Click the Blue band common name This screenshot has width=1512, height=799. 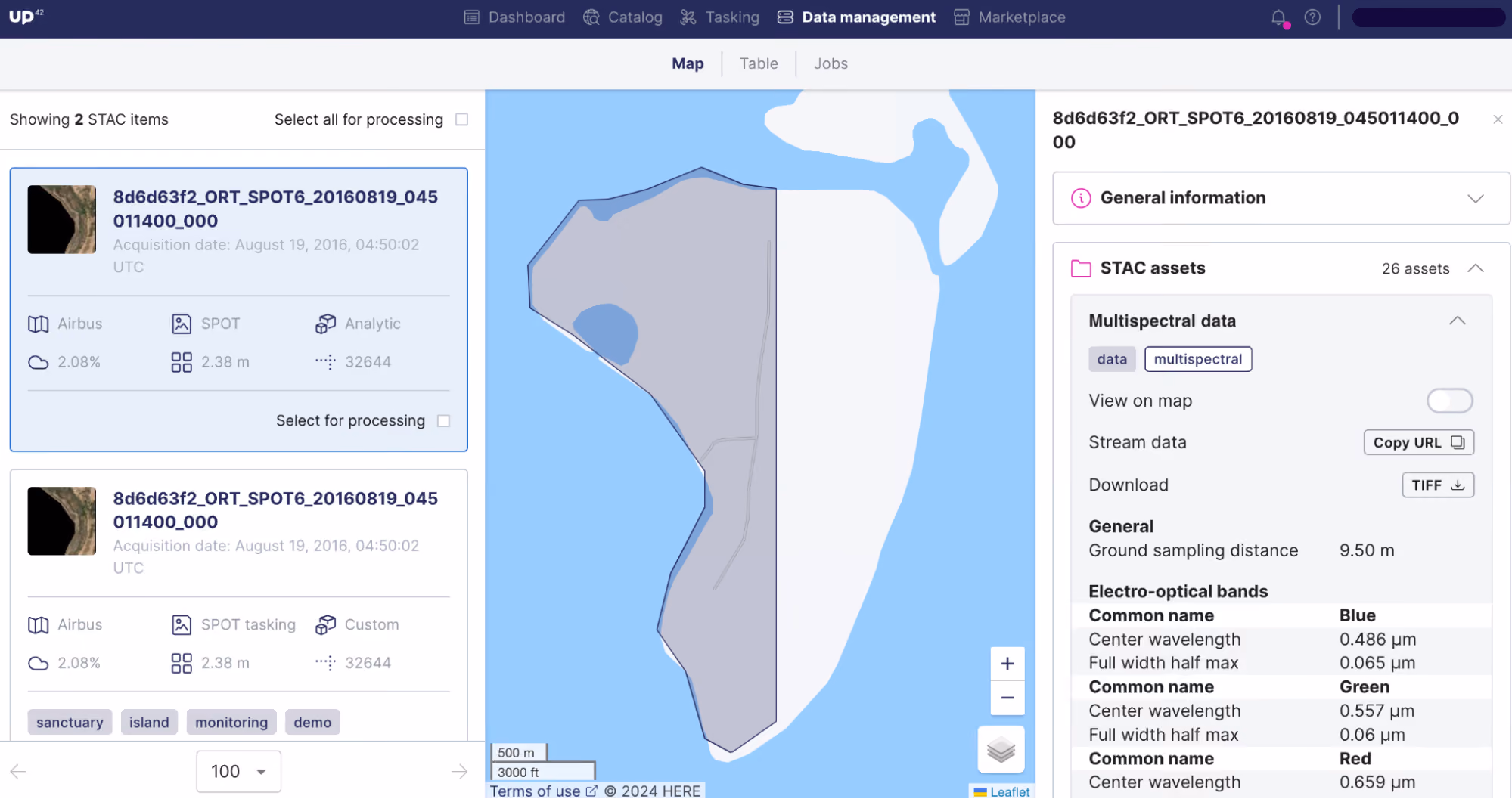[1357, 615]
